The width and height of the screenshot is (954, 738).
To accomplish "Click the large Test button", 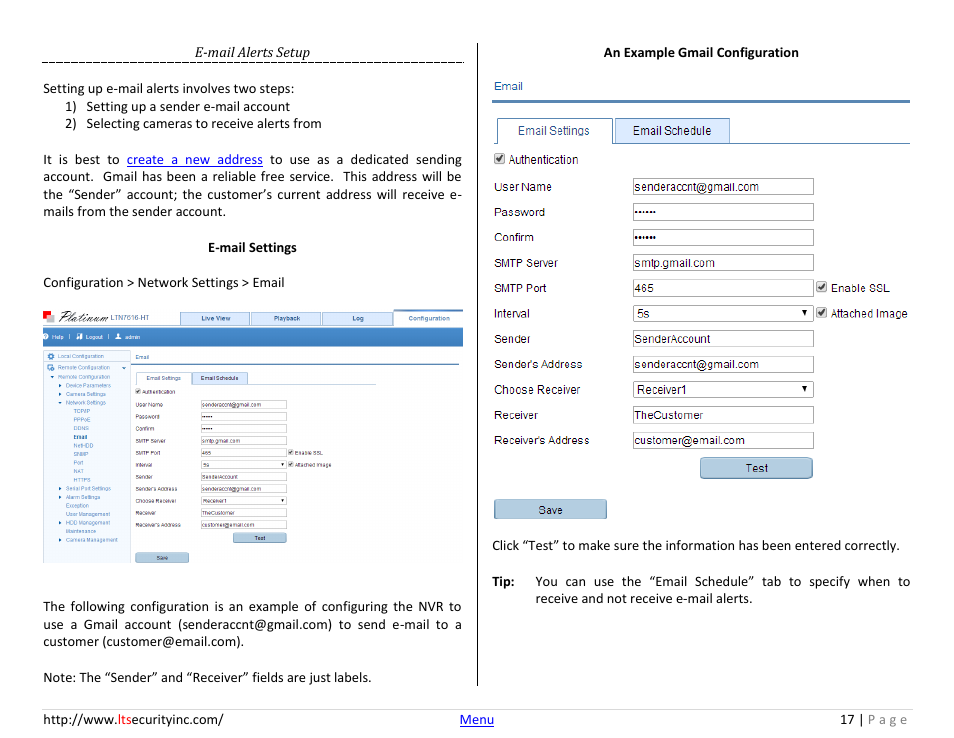I will (756, 468).
